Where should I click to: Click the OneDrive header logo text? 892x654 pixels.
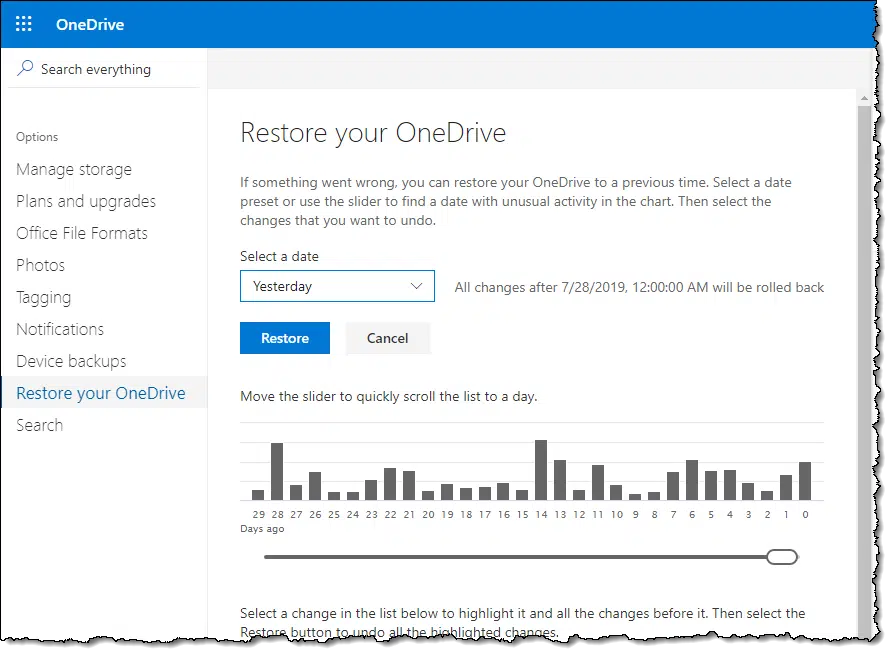tap(90, 24)
